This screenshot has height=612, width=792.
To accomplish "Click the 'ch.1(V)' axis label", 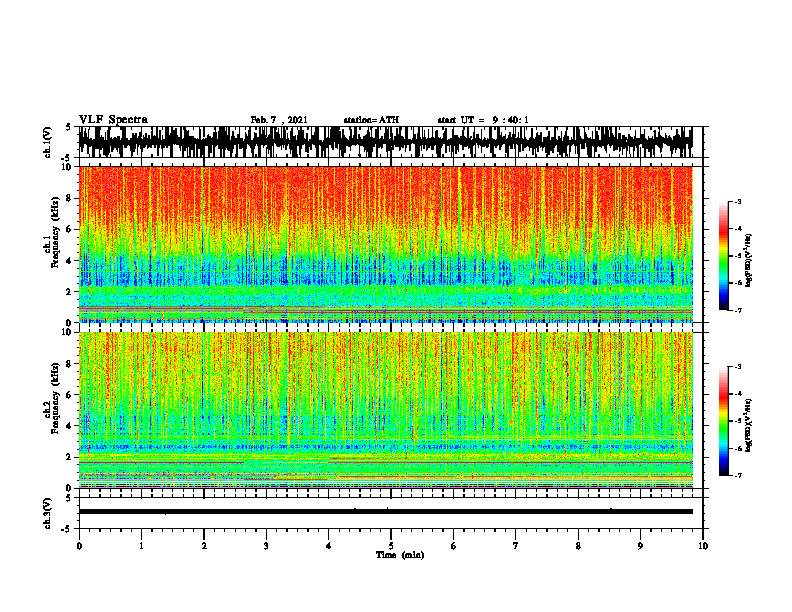I will coord(48,142).
